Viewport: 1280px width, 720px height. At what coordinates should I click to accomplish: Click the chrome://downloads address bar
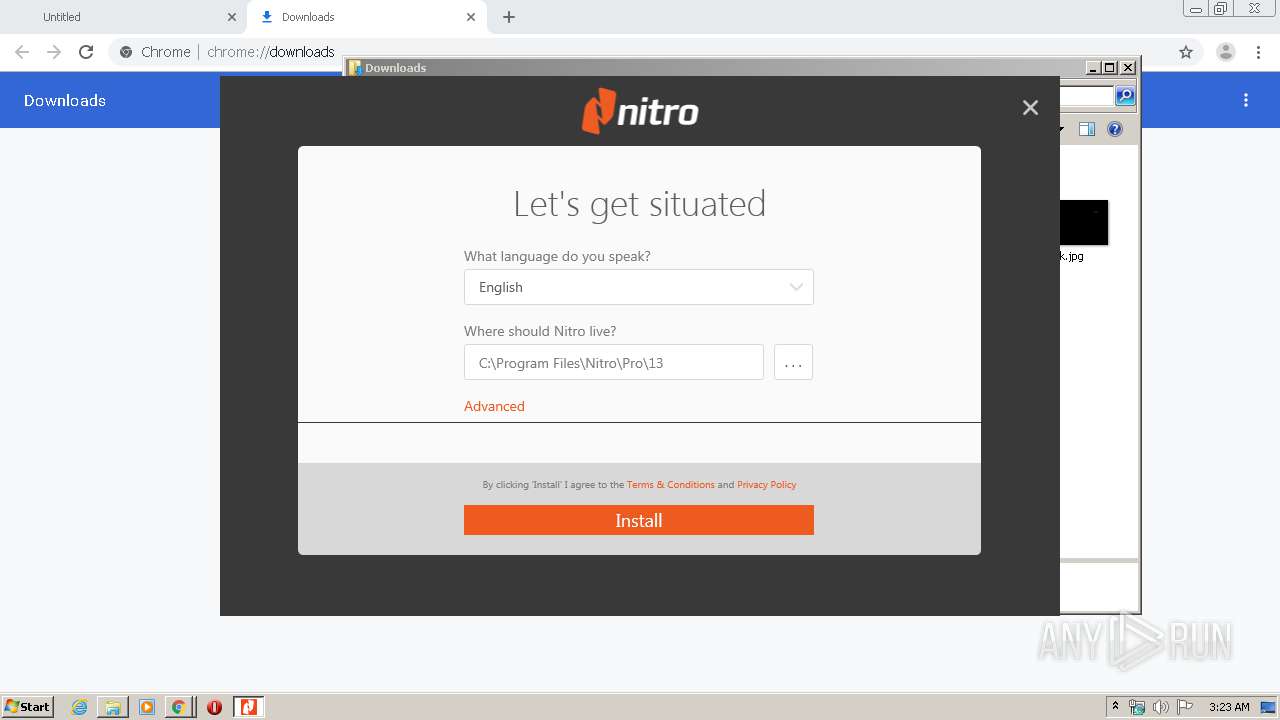pos(640,52)
